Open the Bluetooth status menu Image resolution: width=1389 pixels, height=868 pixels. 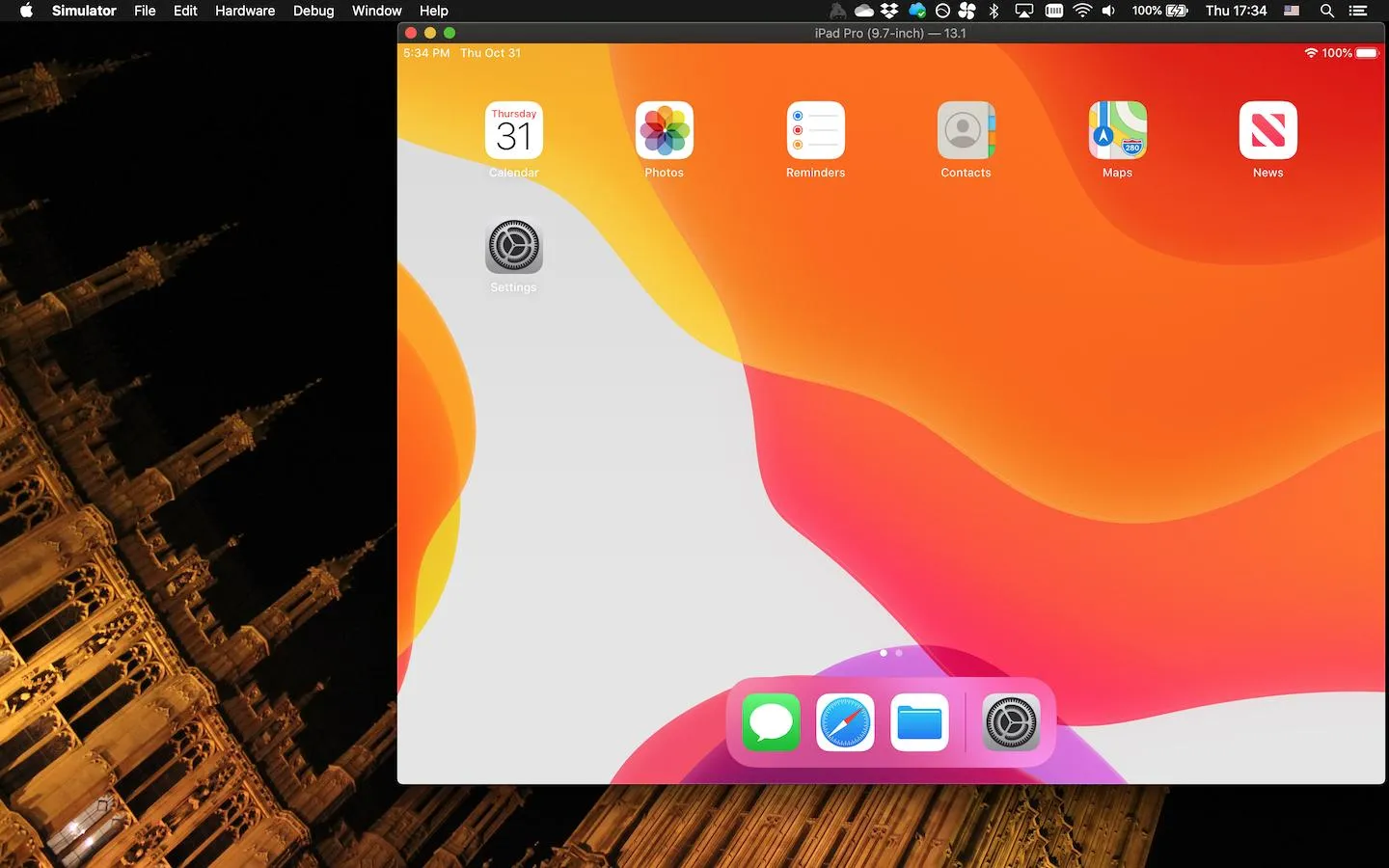pyautogui.click(x=994, y=11)
